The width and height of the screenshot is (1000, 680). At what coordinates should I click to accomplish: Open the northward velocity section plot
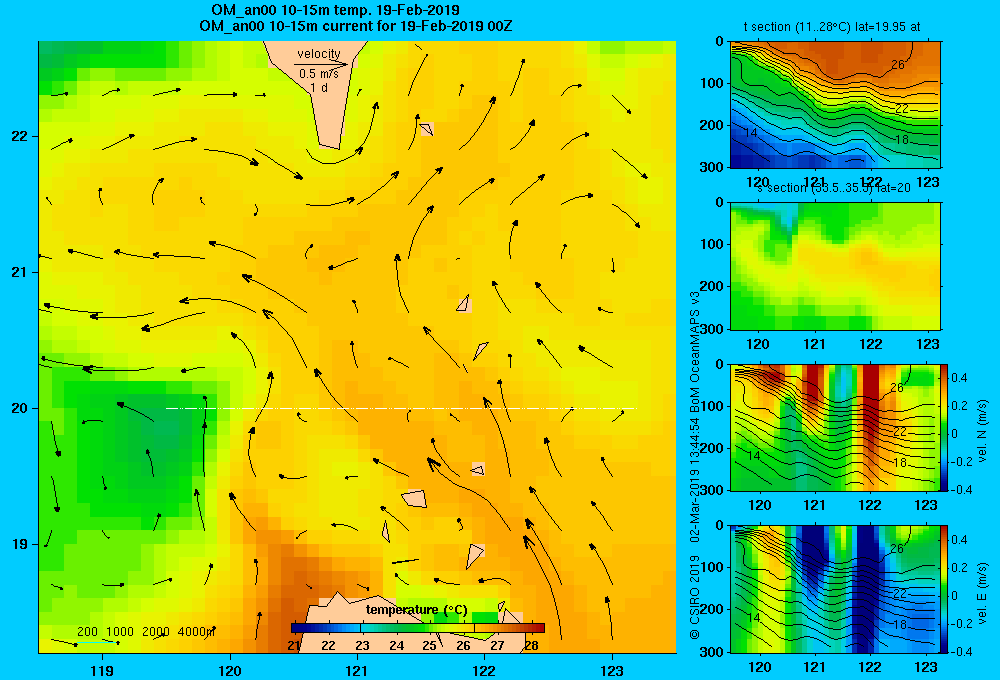tap(835, 427)
